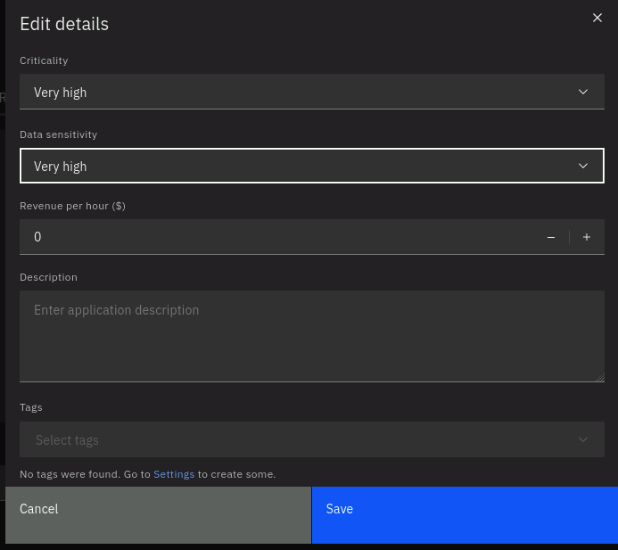The image size is (618, 550).
Task: Open the Data sensitivity dropdown
Action: pos(312,166)
